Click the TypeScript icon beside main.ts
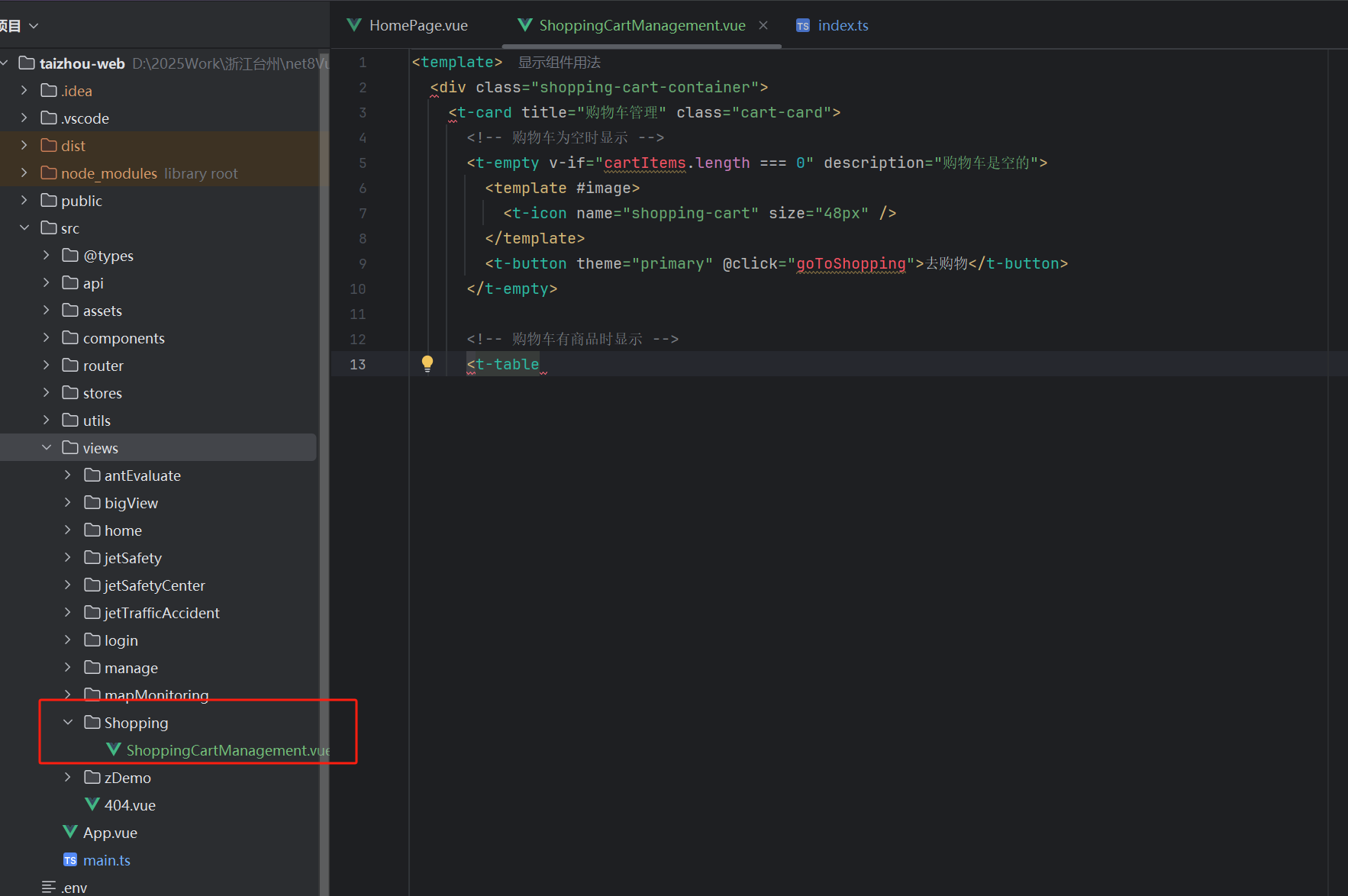 (x=69, y=859)
